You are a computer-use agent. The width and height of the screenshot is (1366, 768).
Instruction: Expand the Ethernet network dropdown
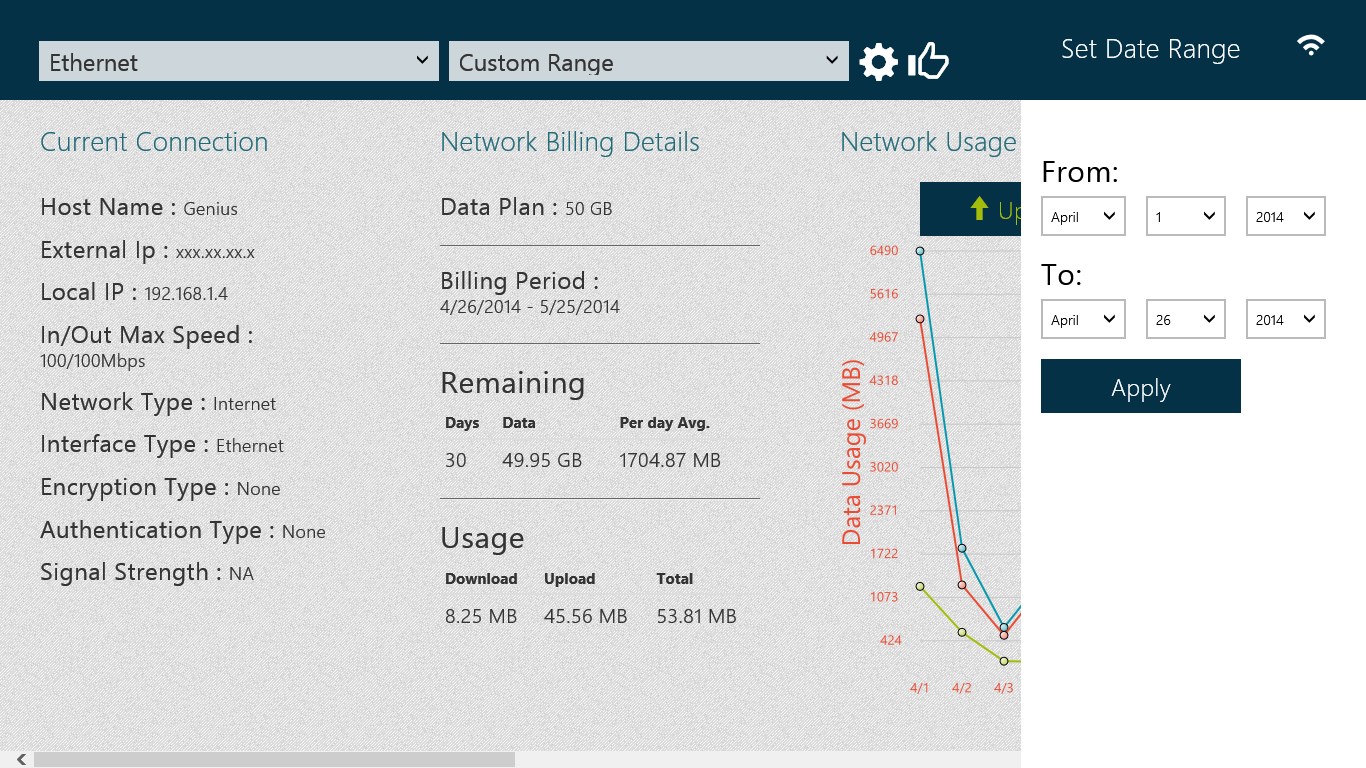(238, 62)
